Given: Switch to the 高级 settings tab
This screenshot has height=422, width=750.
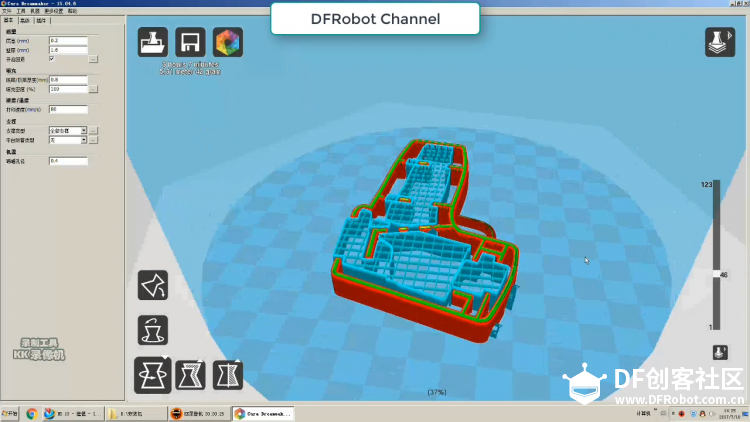Looking at the screenshot, I should point(25,21).
